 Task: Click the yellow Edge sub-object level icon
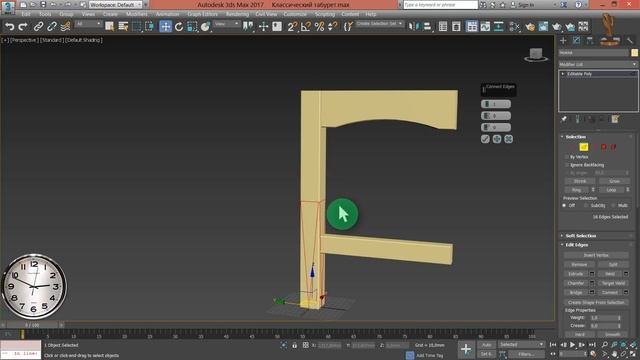click(584, 147)
